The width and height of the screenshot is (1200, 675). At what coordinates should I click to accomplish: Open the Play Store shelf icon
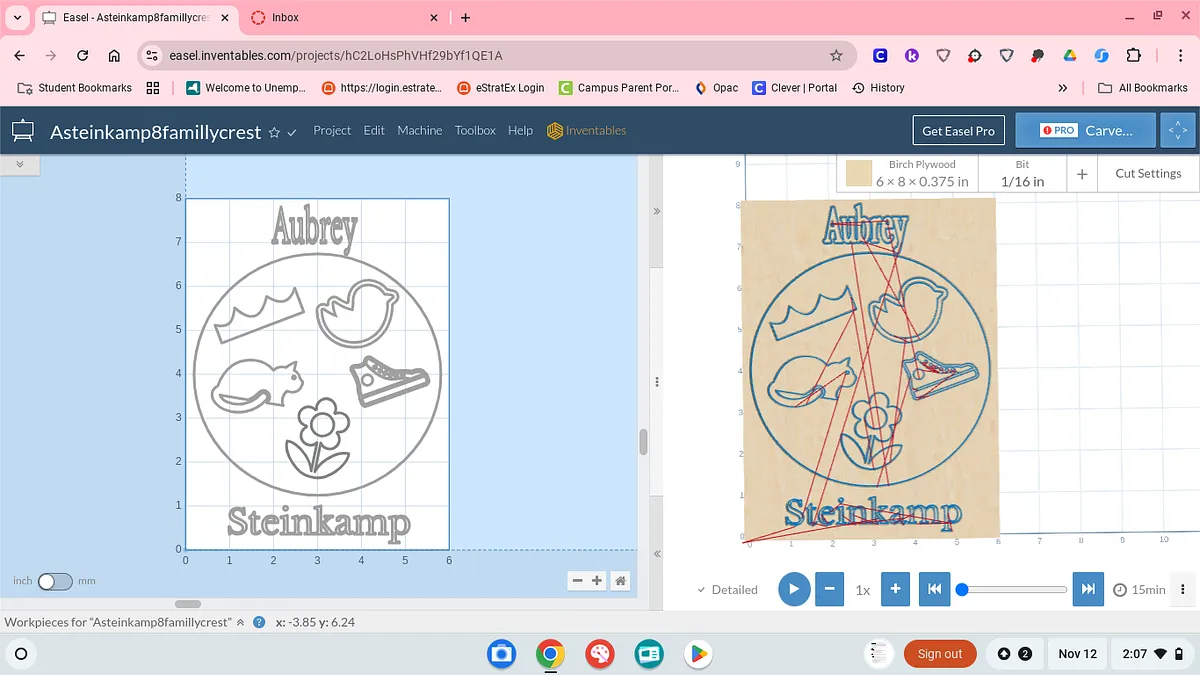click(698, 654)
